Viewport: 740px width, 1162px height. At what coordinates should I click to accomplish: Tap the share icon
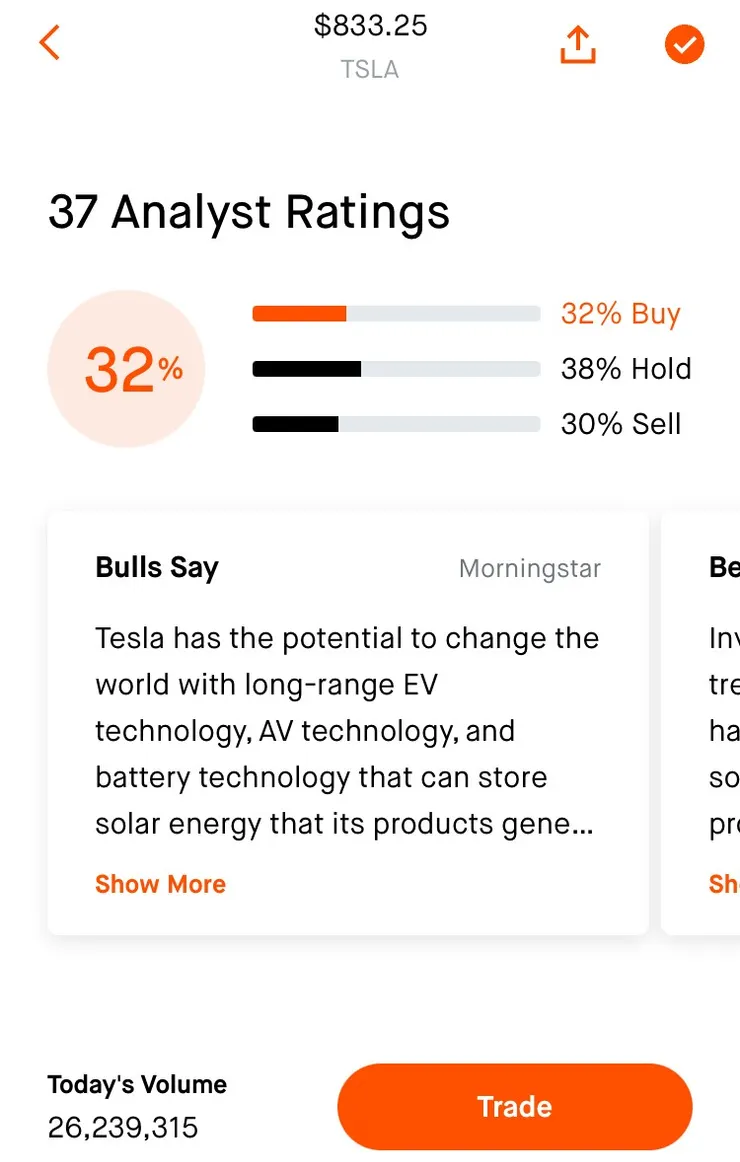point(578,45)
